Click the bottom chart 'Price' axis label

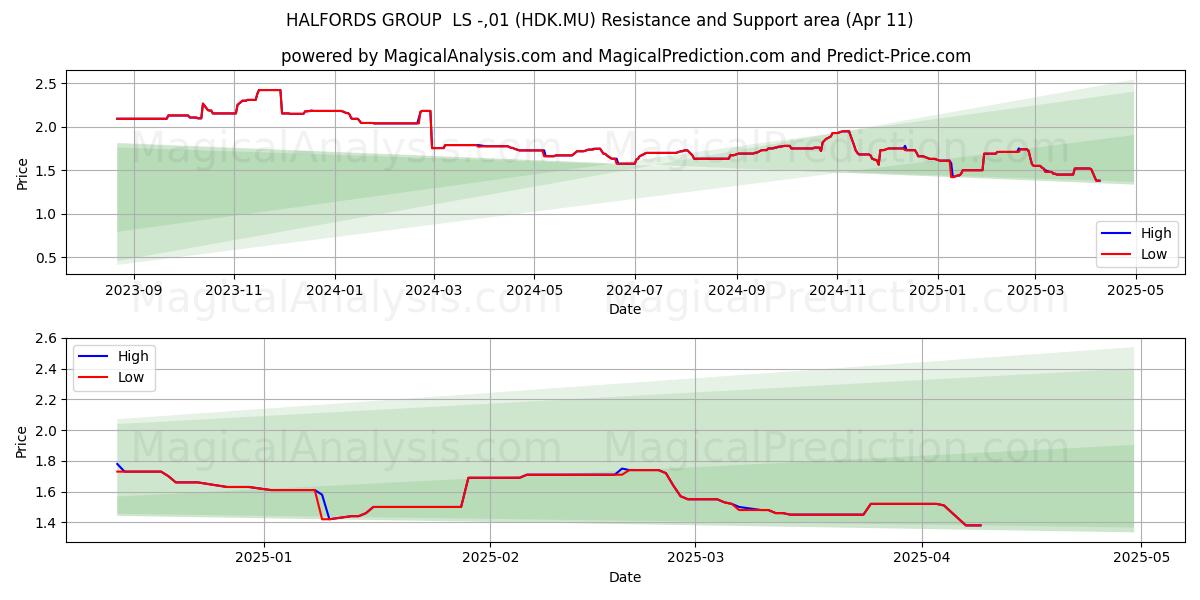[x=22, y=441]
